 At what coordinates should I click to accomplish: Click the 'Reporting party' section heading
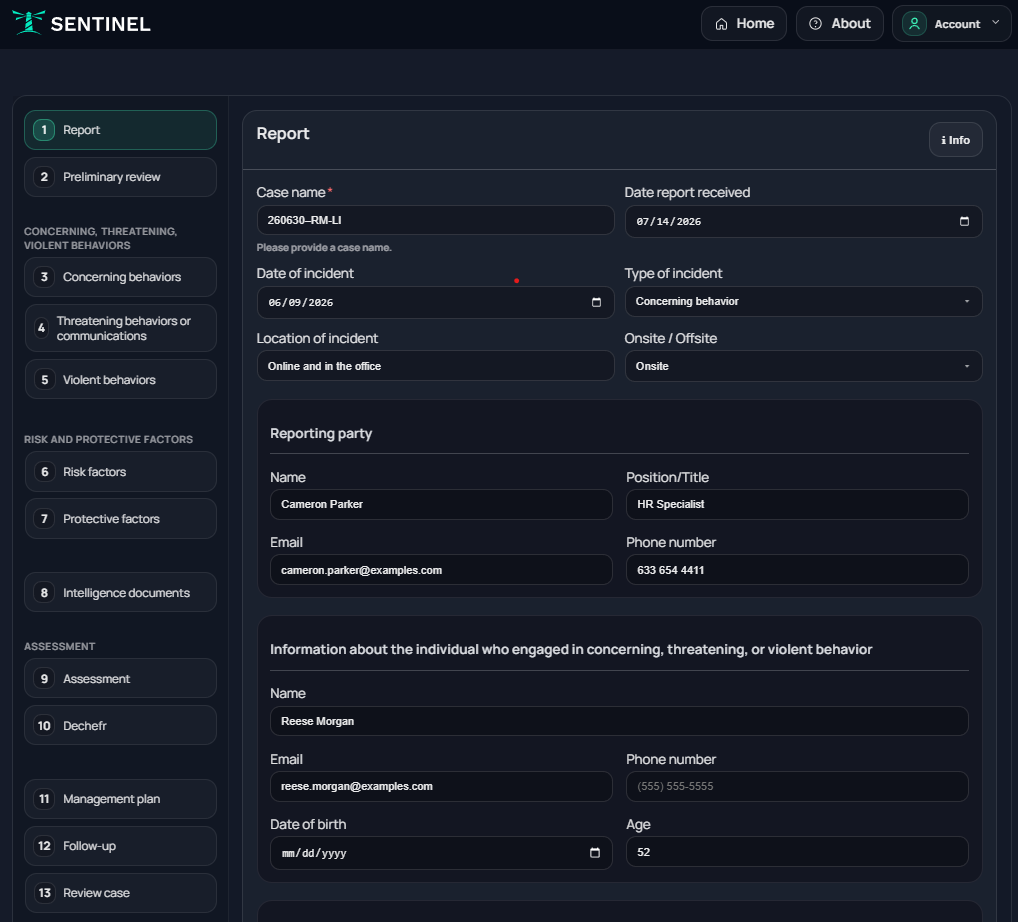[x=321, y=433]
